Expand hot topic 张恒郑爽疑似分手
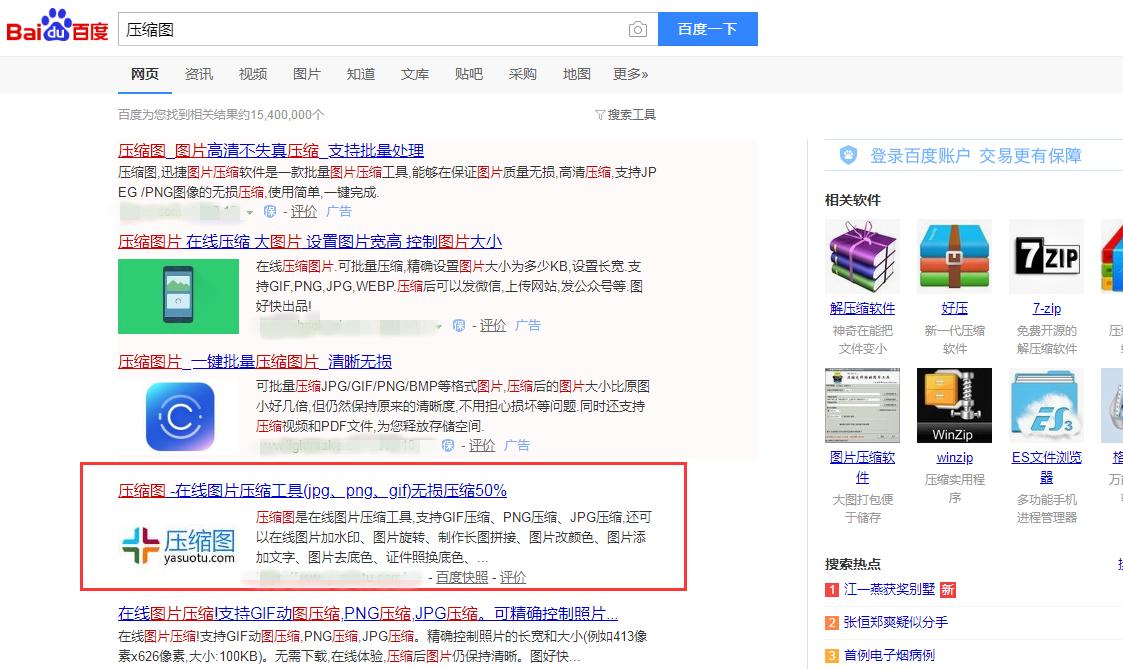Image resolution: width=1123 pixels, height=669 pixels. click(x=897, y=622)
